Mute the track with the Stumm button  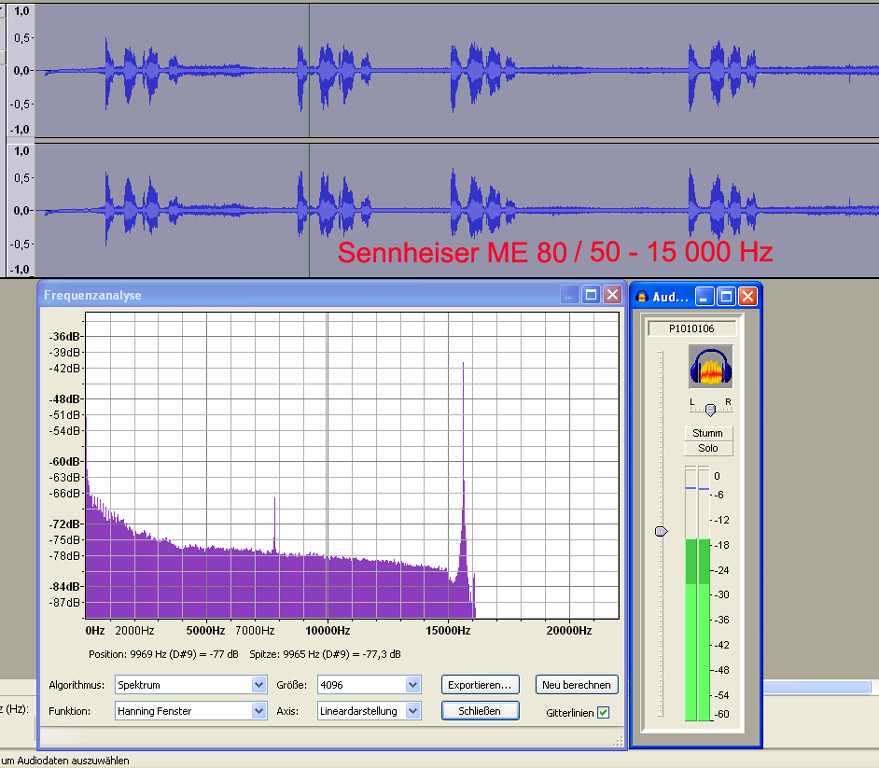click(x=708, y=433)
